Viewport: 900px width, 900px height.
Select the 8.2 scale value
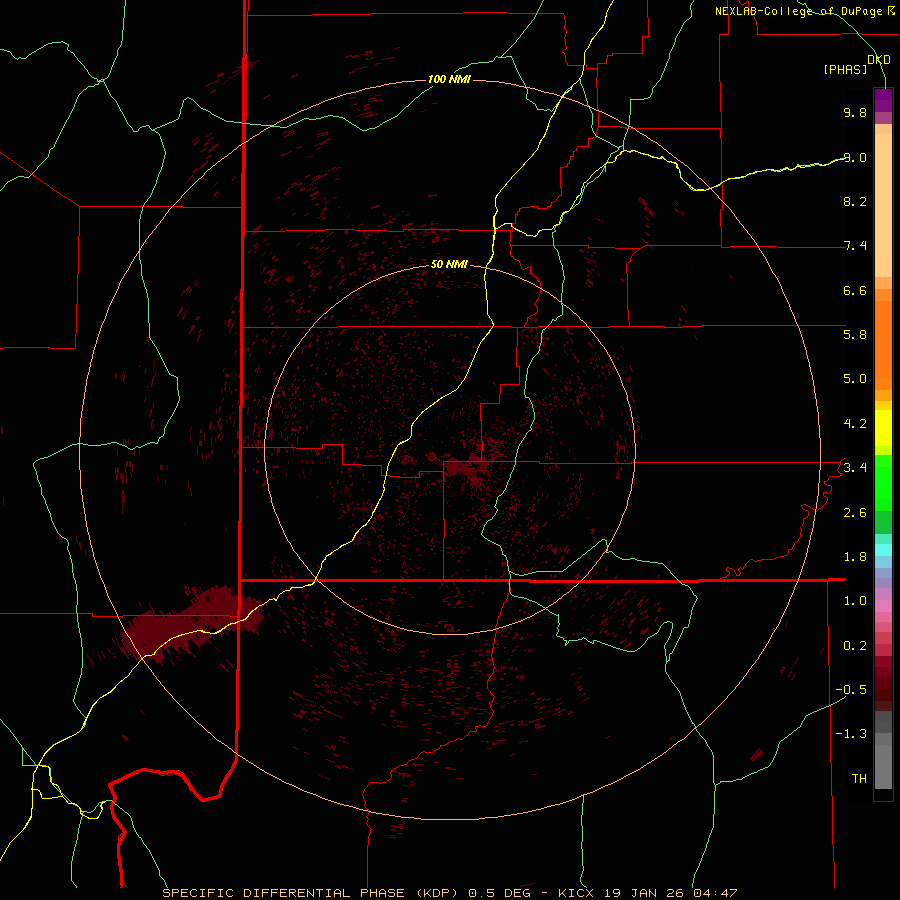(x=855, y=201)
